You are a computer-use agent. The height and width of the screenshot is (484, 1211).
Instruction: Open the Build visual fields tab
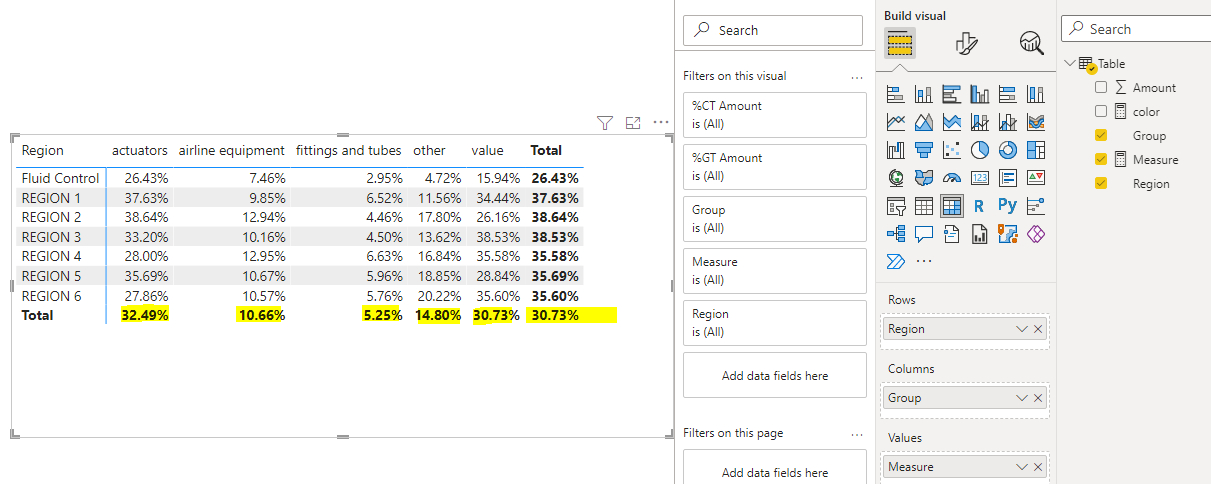[900, 43]
